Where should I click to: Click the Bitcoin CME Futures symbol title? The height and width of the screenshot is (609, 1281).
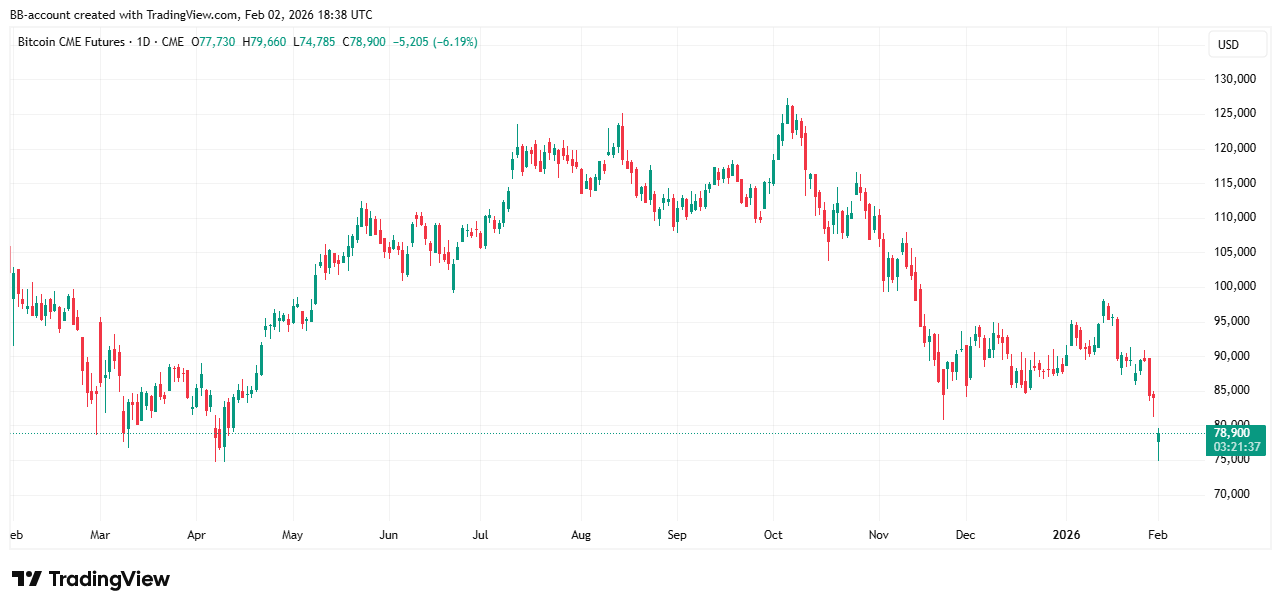pyautogui.click(x=71, y=42)
